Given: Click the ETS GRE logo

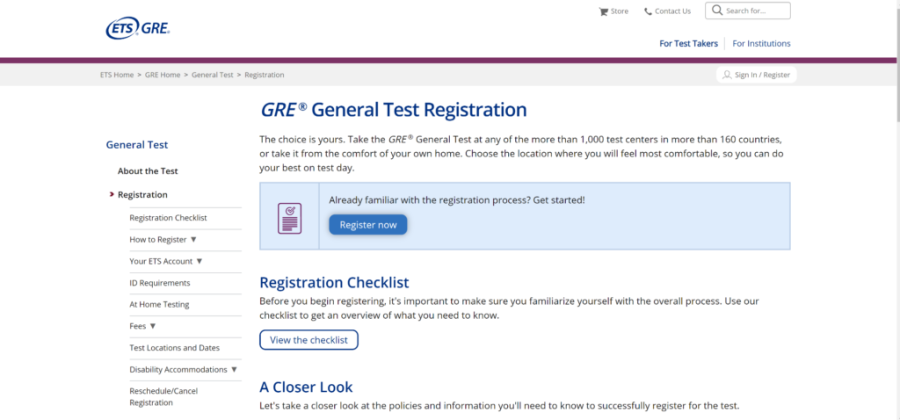Looking at the screenshot, I should [x=138, y=29].
